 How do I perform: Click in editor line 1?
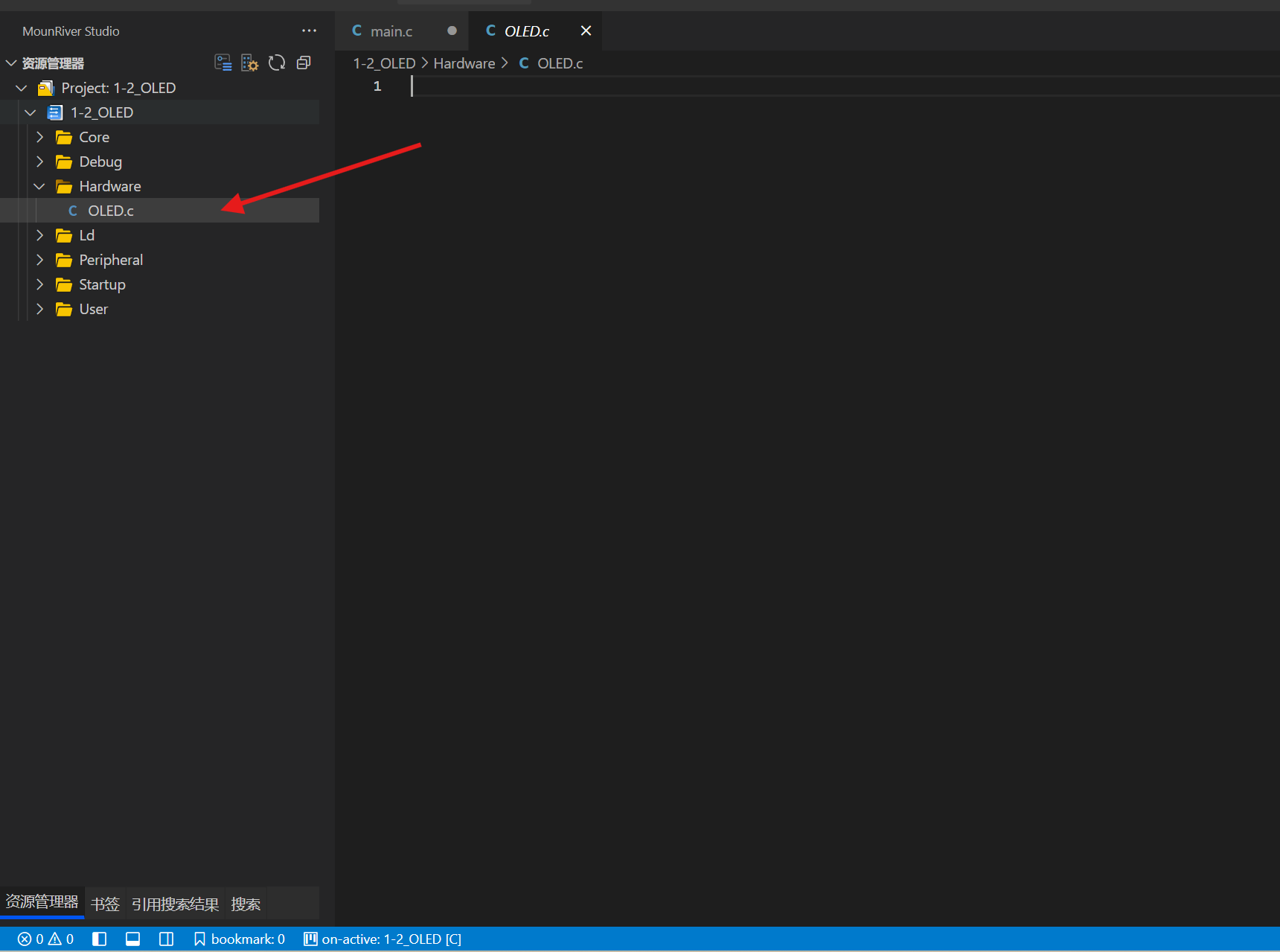click(x=845, y=86)
